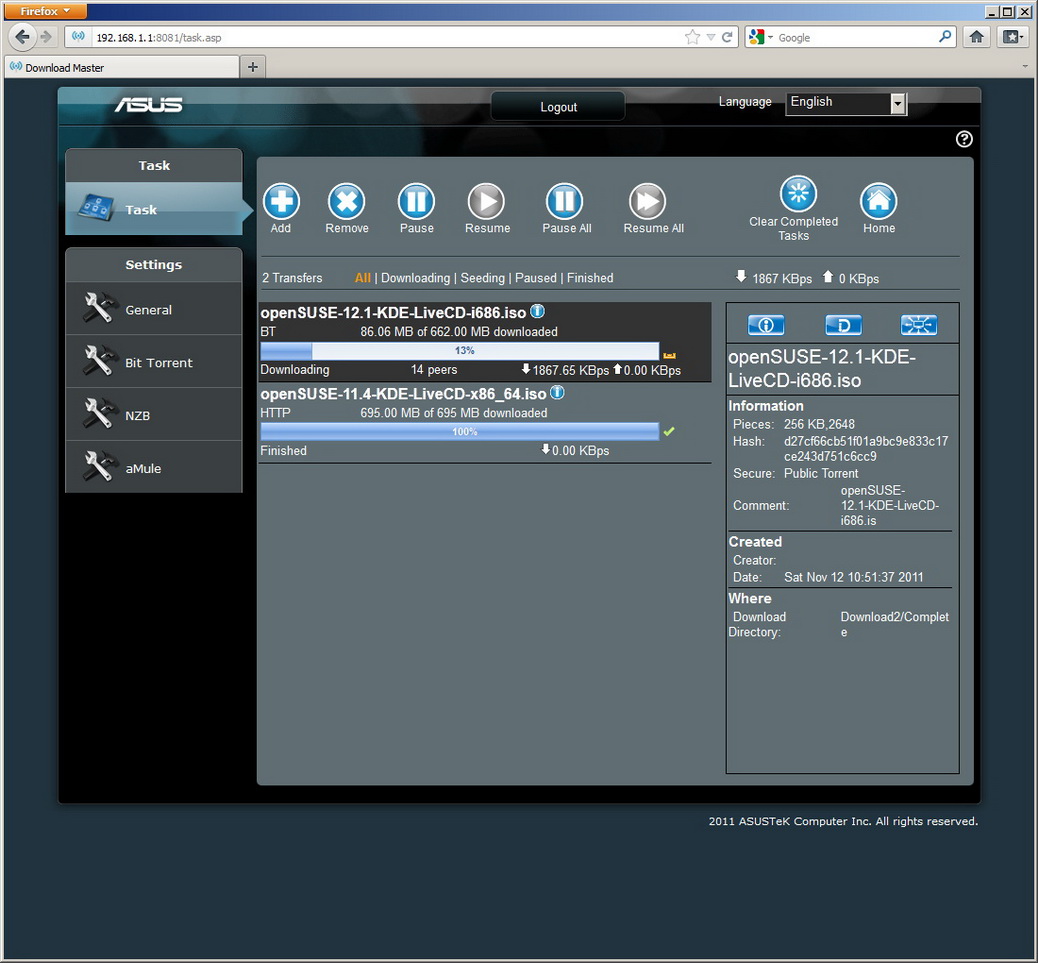1038x963 pixels.
Task: Open the help question mark icon
Action: pos(964,139)
